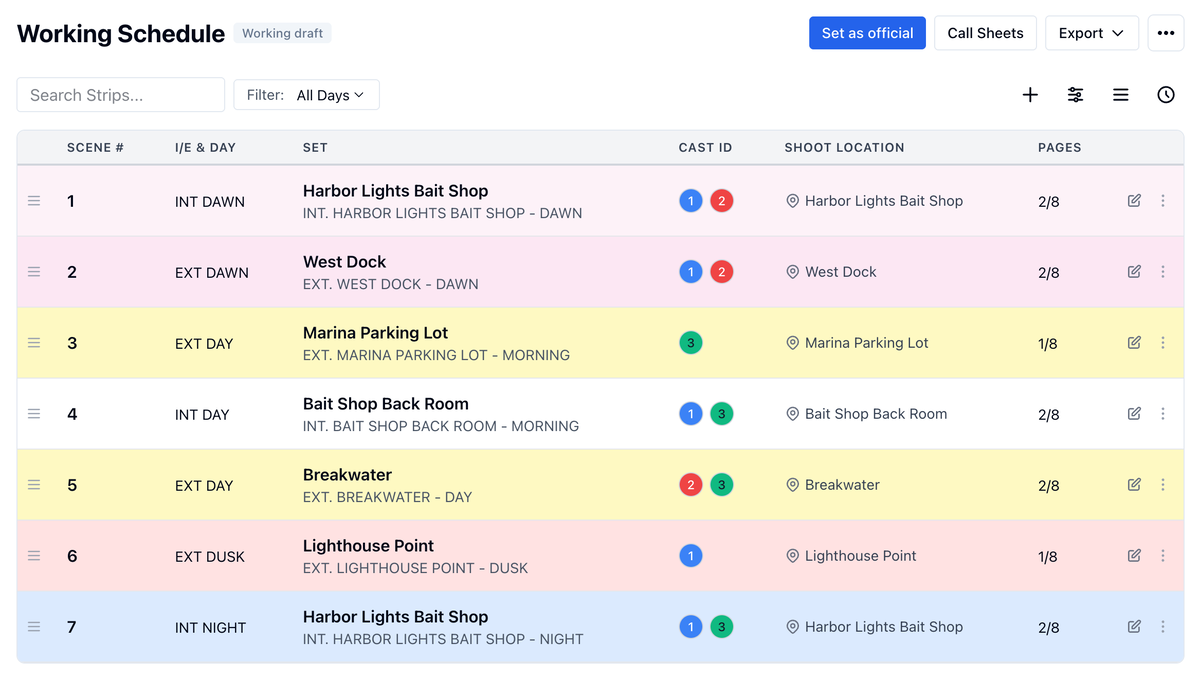Edit scene 7 using pencil icon
The image size is (1200, 678).
point(1134,627)
